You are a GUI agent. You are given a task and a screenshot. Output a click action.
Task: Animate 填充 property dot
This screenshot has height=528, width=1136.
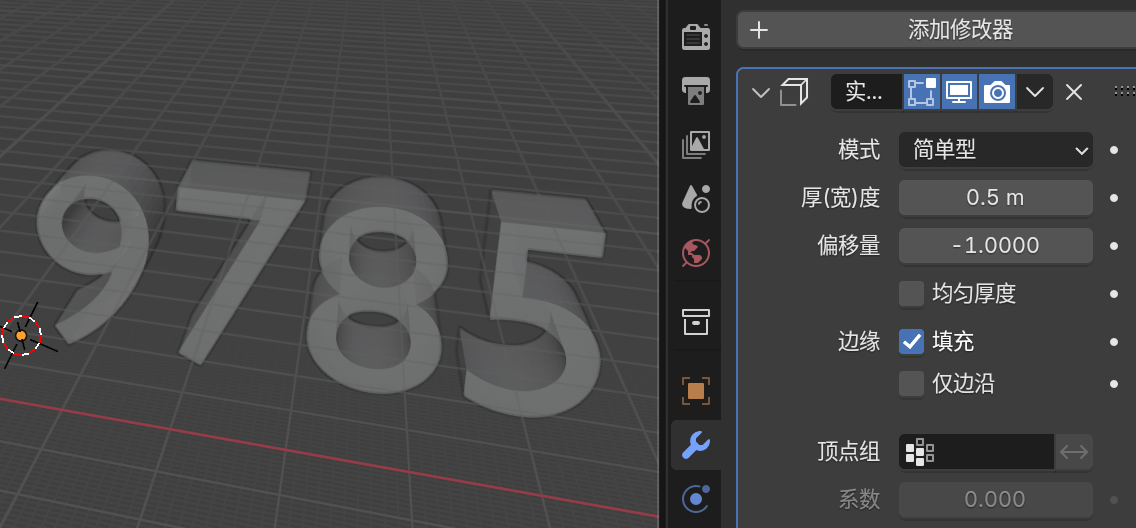[1114, 341]
